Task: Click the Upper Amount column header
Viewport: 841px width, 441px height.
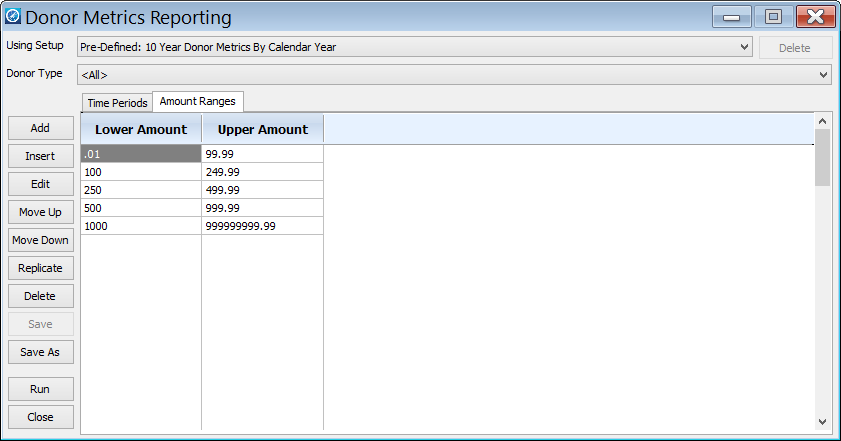Action: (263, 129)
